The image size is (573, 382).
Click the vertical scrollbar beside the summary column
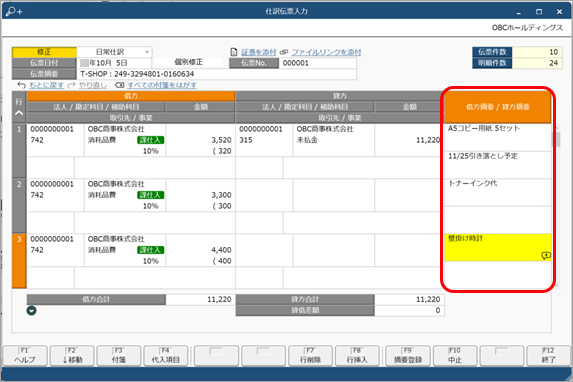[557, 207]
